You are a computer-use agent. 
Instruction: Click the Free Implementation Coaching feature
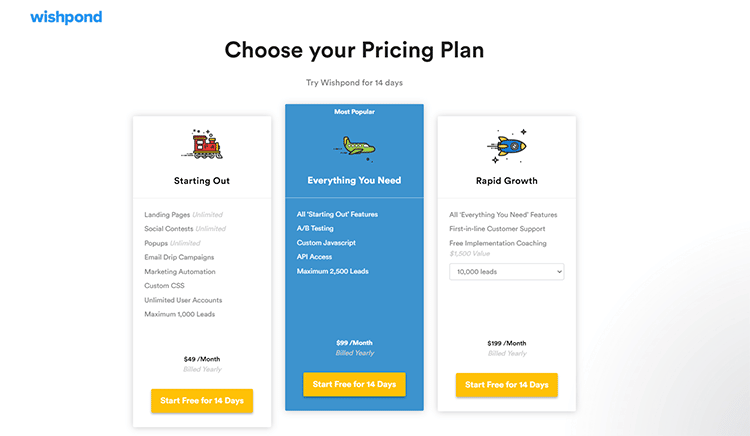(500, 243)
